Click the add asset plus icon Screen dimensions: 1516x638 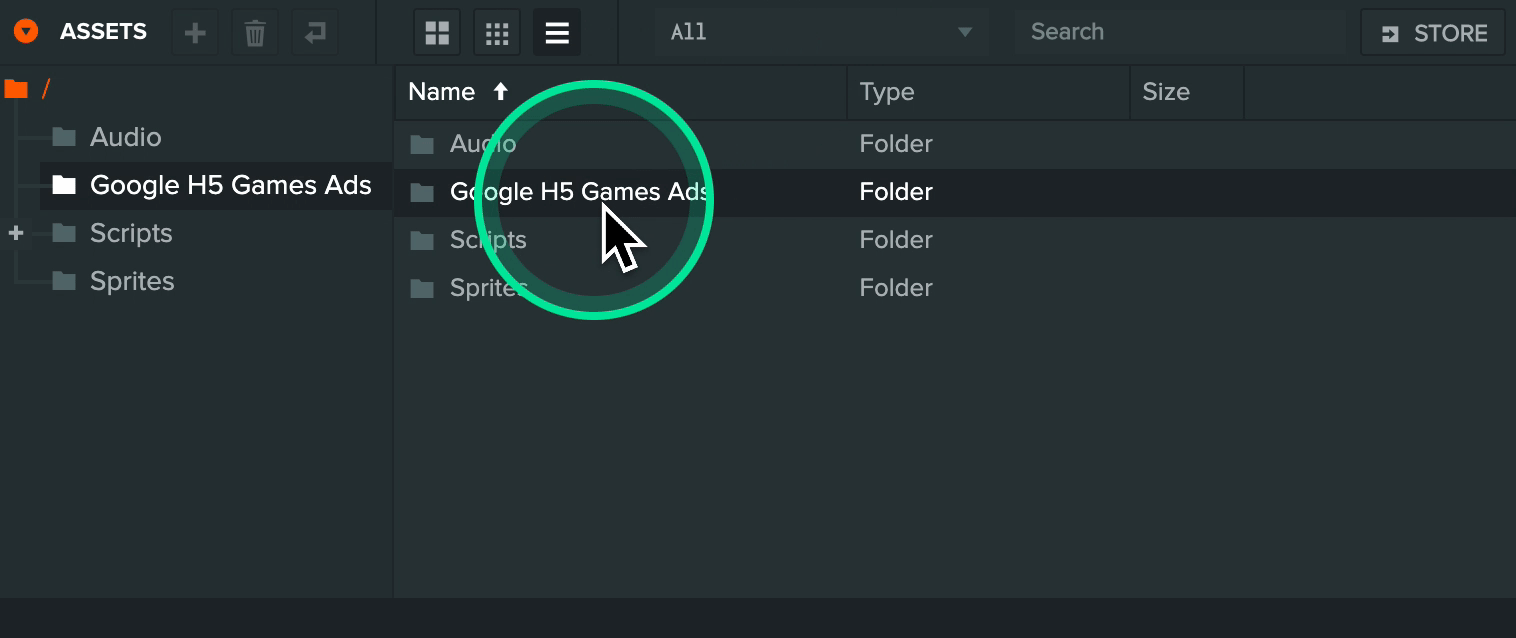pos(195,33)
